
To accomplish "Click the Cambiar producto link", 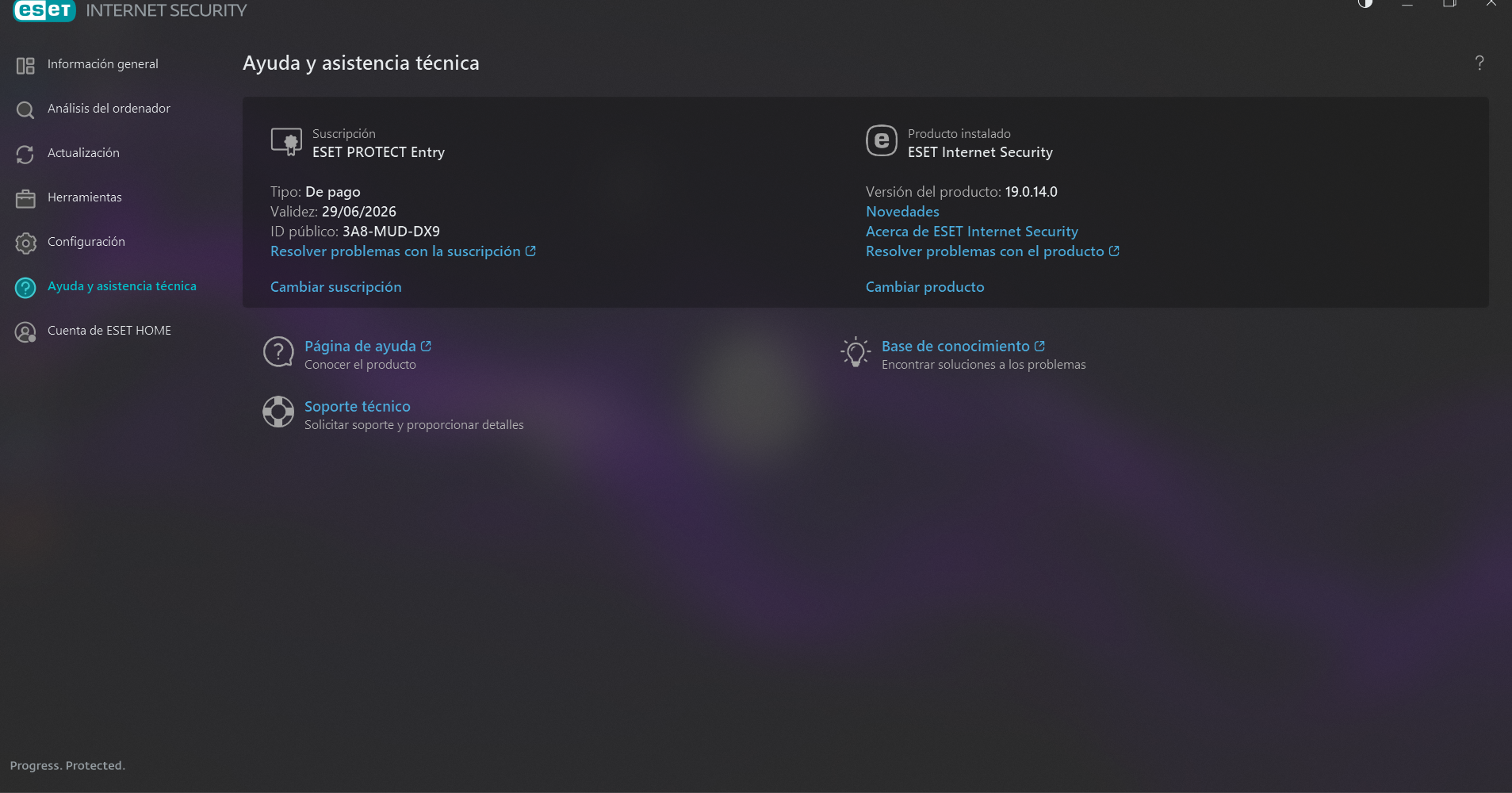I will 925,287.
